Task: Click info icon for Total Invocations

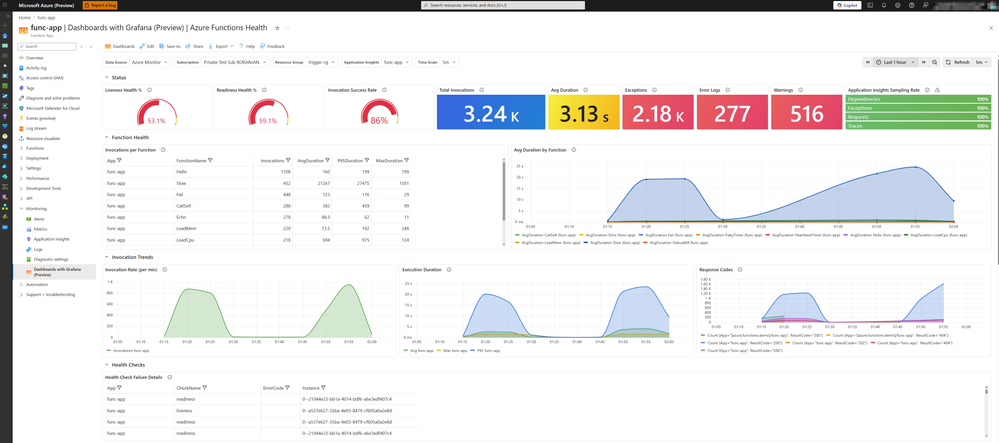Action: click(x=482, y=91)
